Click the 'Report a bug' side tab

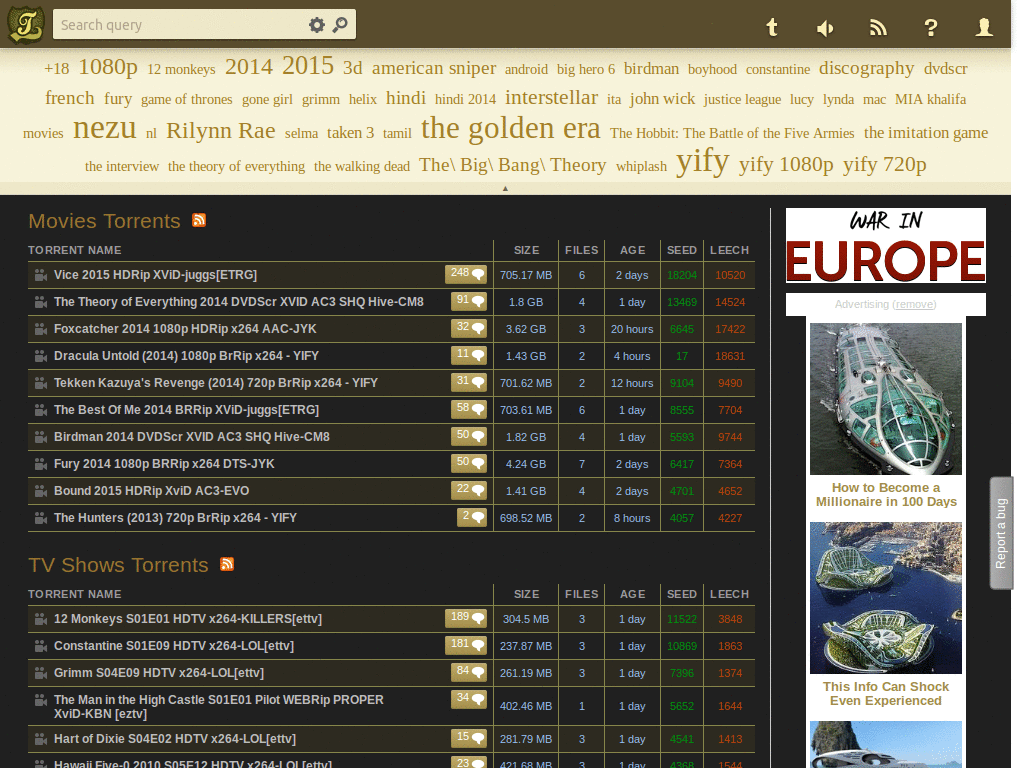click(1001, 533)
